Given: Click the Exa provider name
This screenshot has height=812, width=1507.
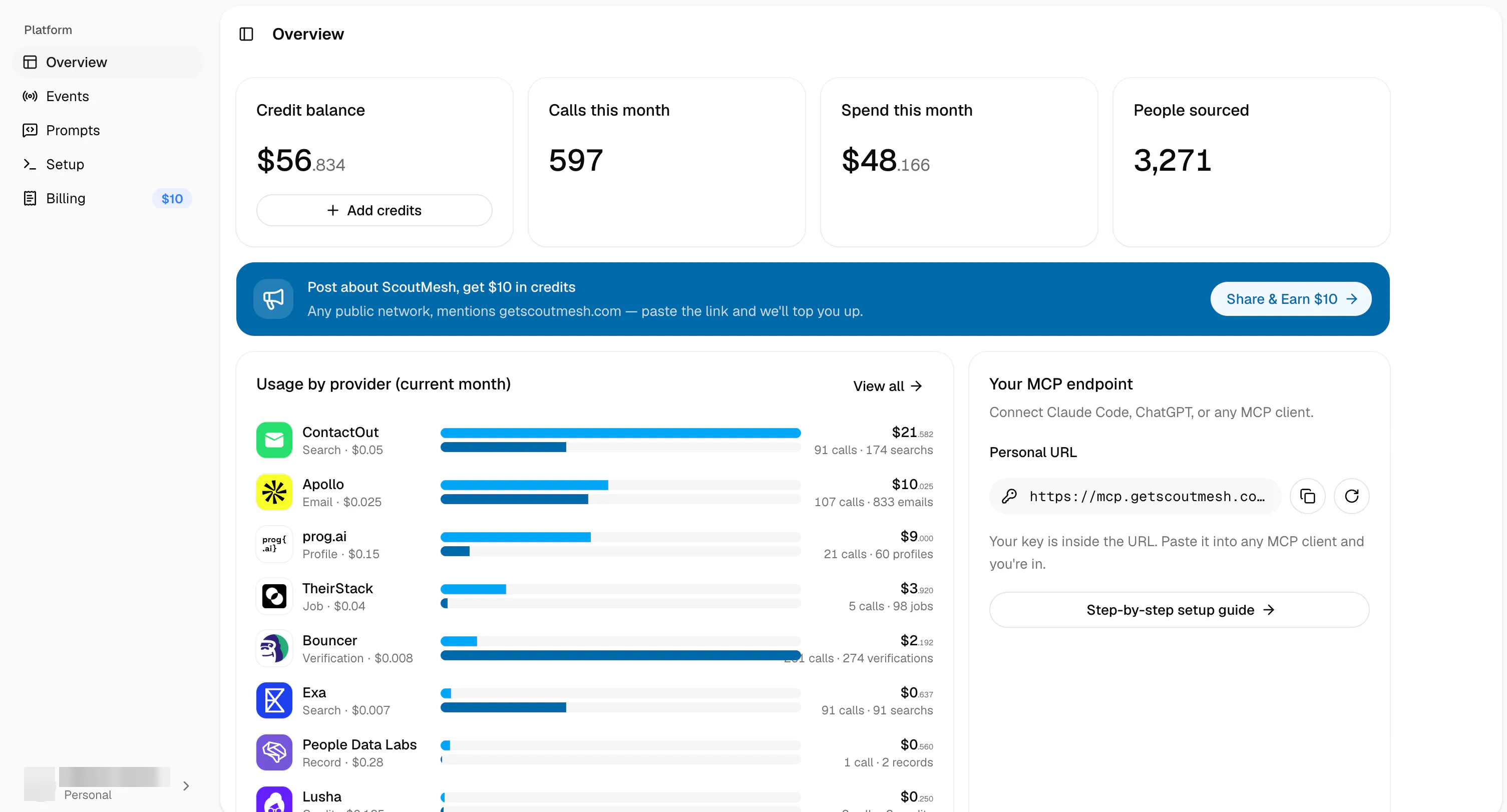Looking at the screenshot, I should (314, 693).
